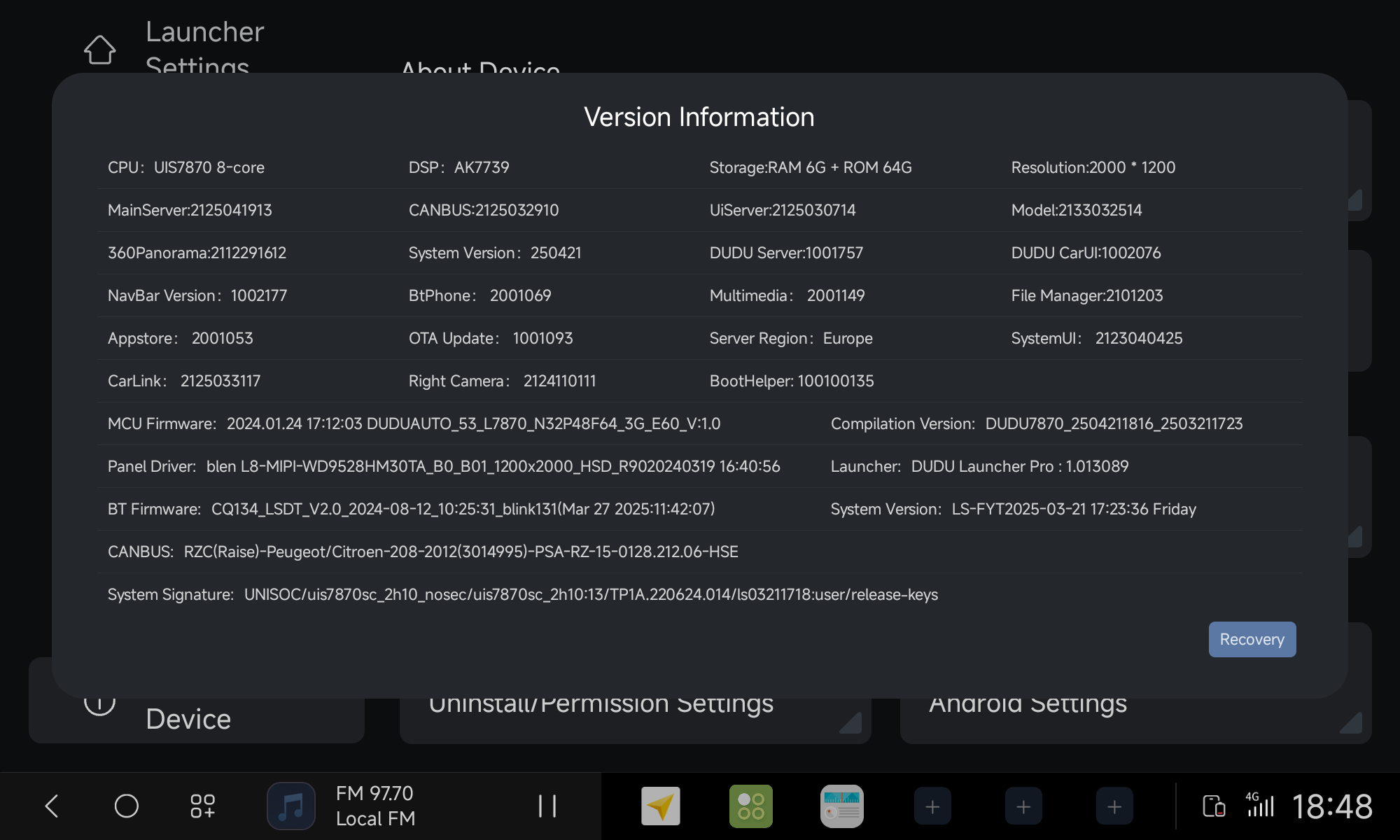1400x840 pixels.
Task: Open Uninstall/Permission Settings card
Action: pos(636,720)
